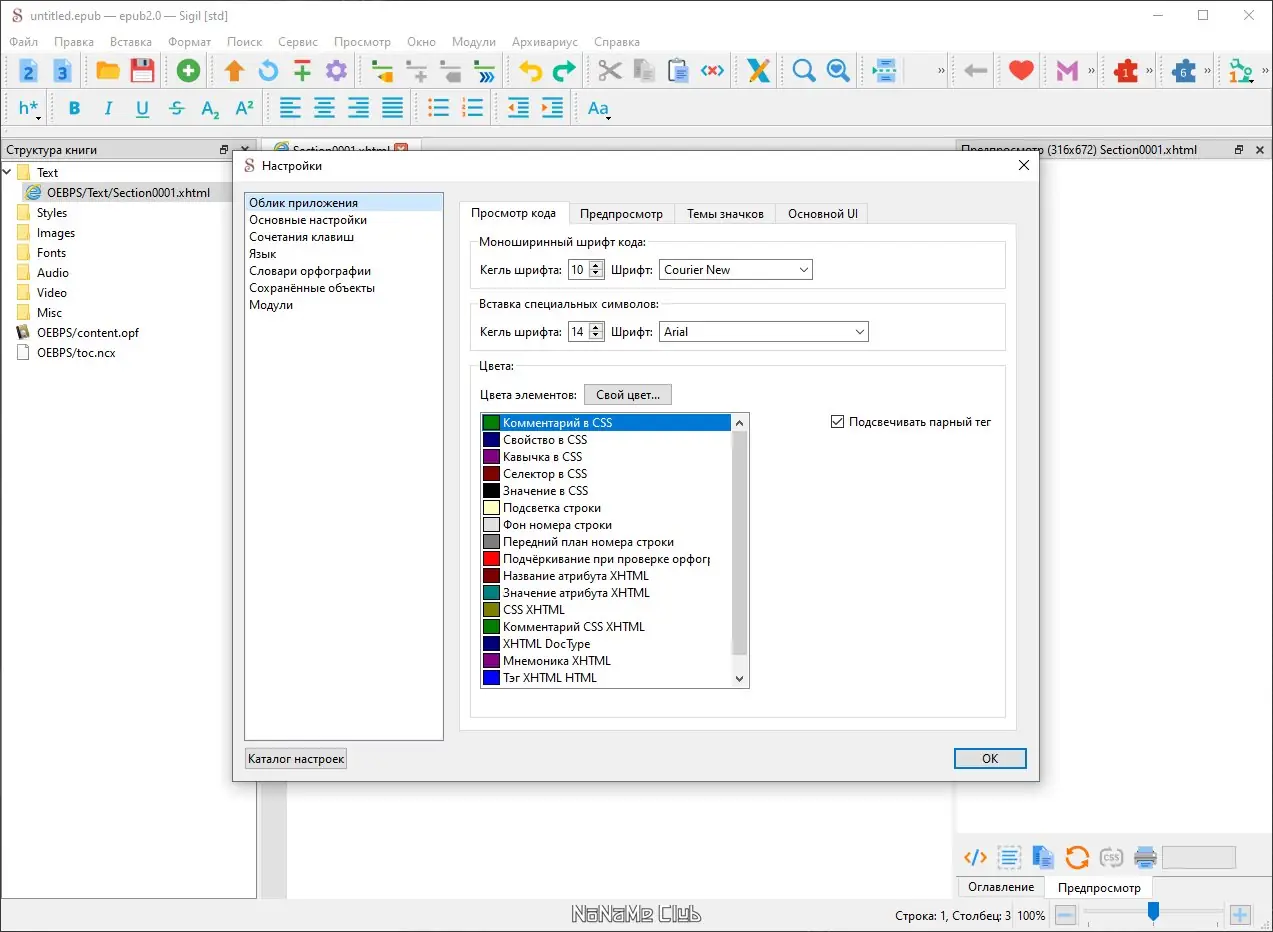Insert a numbered list
Image resolution: width=1273 pixels, height=932 pixels.
pyautogui.click(x=472, y=109)
